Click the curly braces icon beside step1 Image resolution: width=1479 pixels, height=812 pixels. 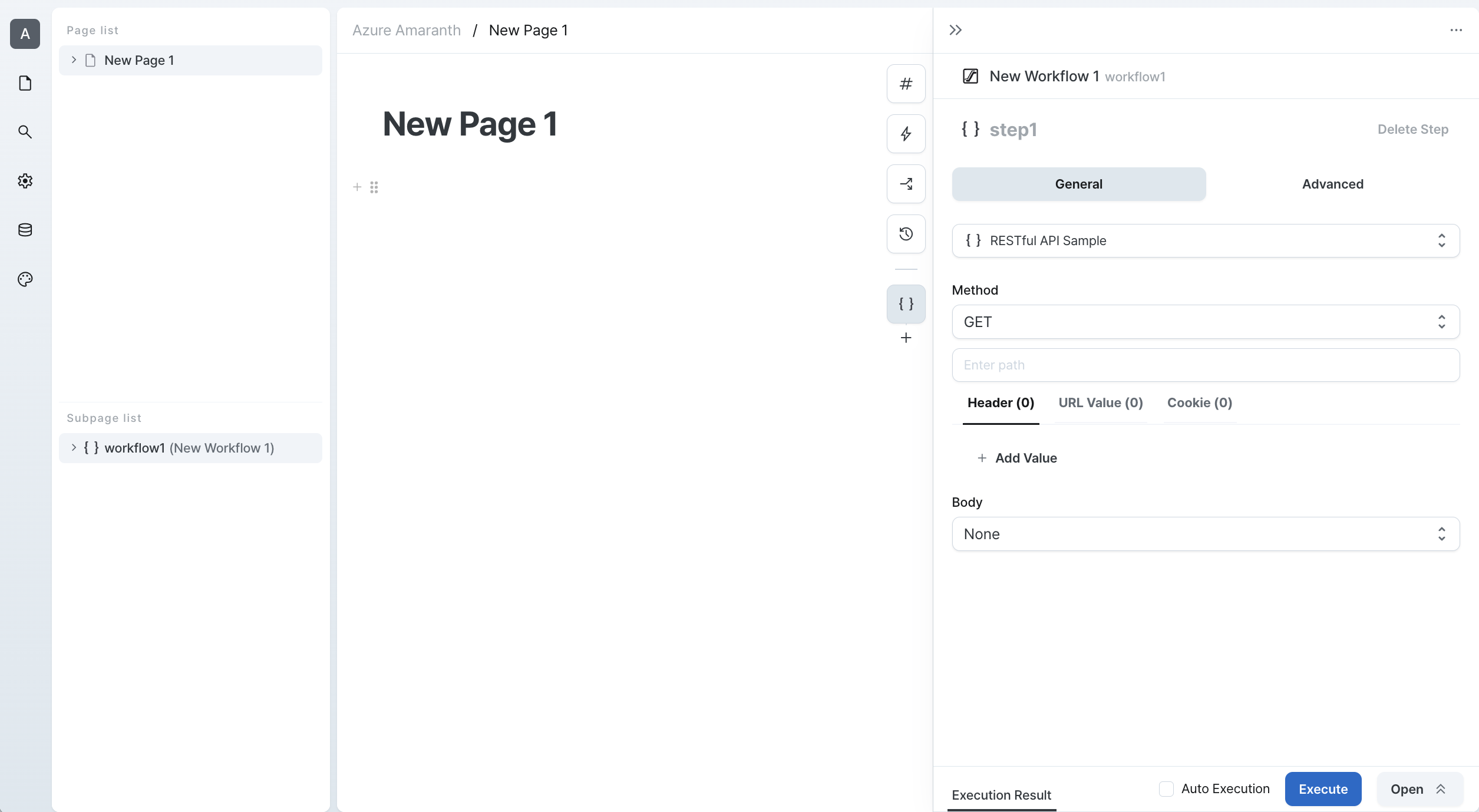[970, 129]
